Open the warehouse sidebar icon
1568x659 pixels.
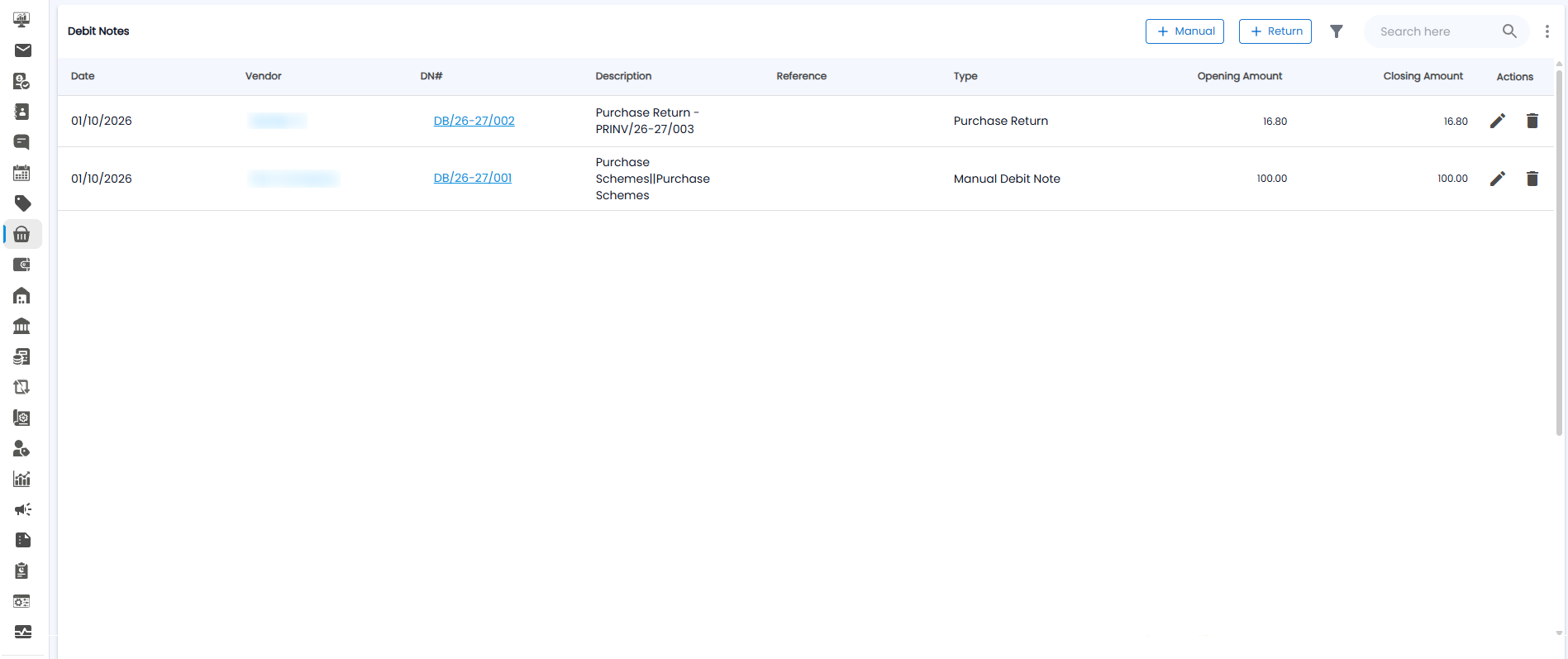click(22, 295)
